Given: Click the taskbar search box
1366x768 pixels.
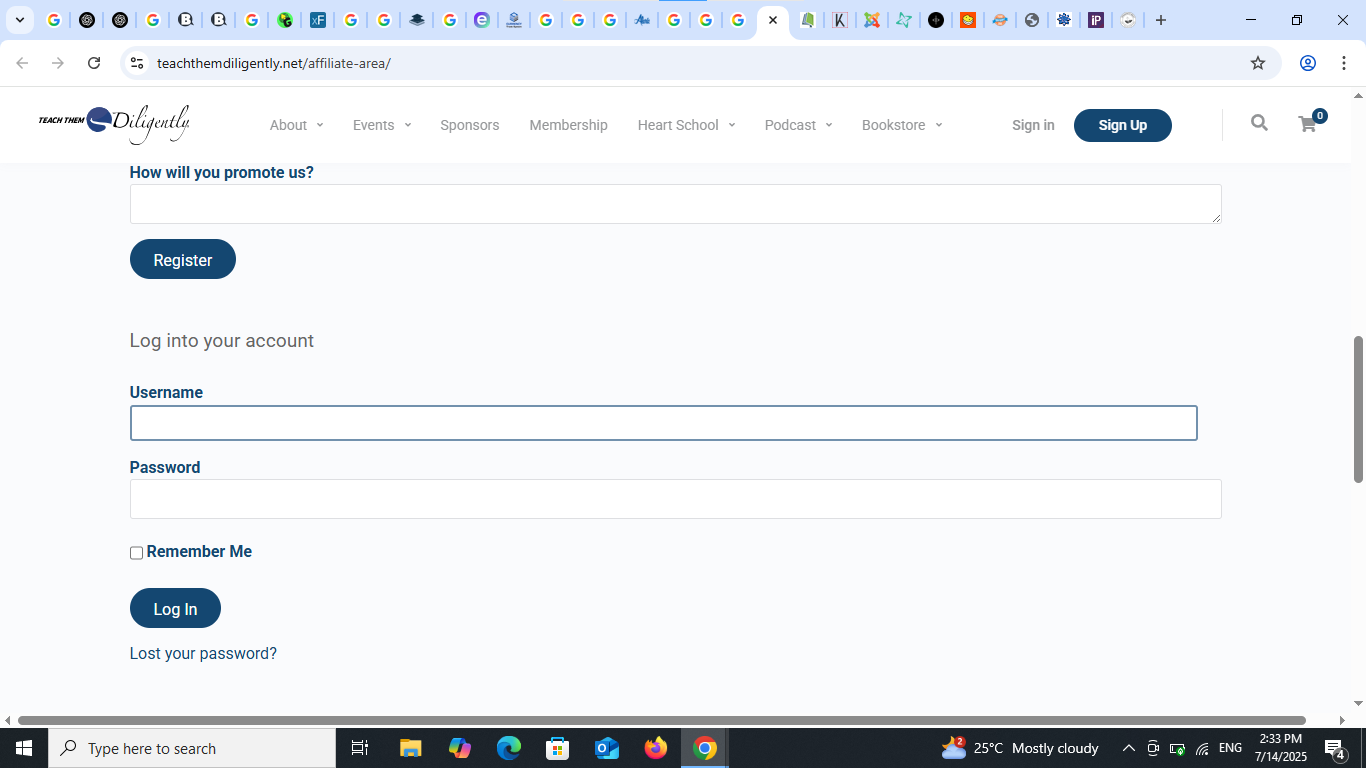Looking at the screenshot, I should pos(192,748).
